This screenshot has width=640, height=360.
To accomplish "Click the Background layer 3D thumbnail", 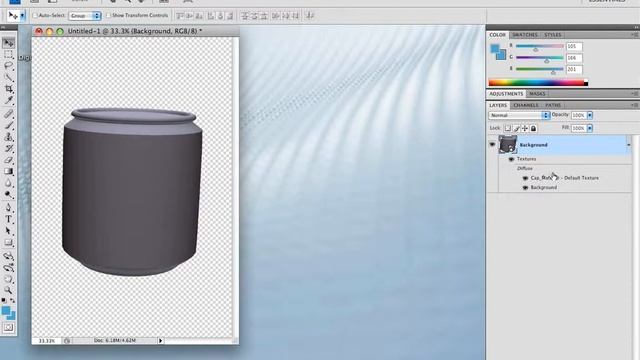I will click(x=507, y=144).
